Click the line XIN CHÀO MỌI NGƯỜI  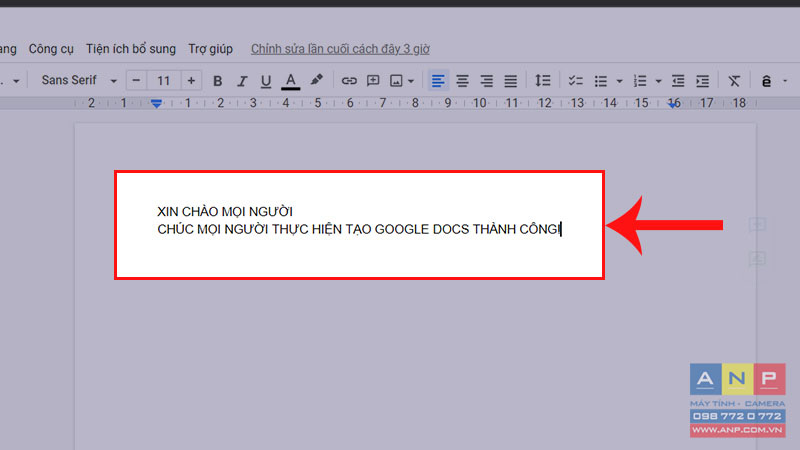225,211
